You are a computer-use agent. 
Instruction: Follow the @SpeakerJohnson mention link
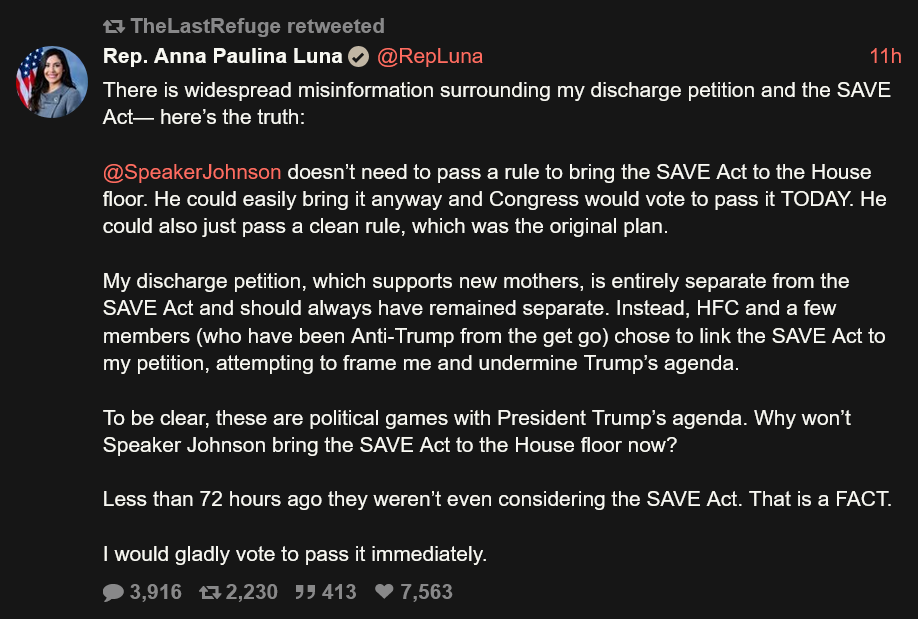point(192,172)
